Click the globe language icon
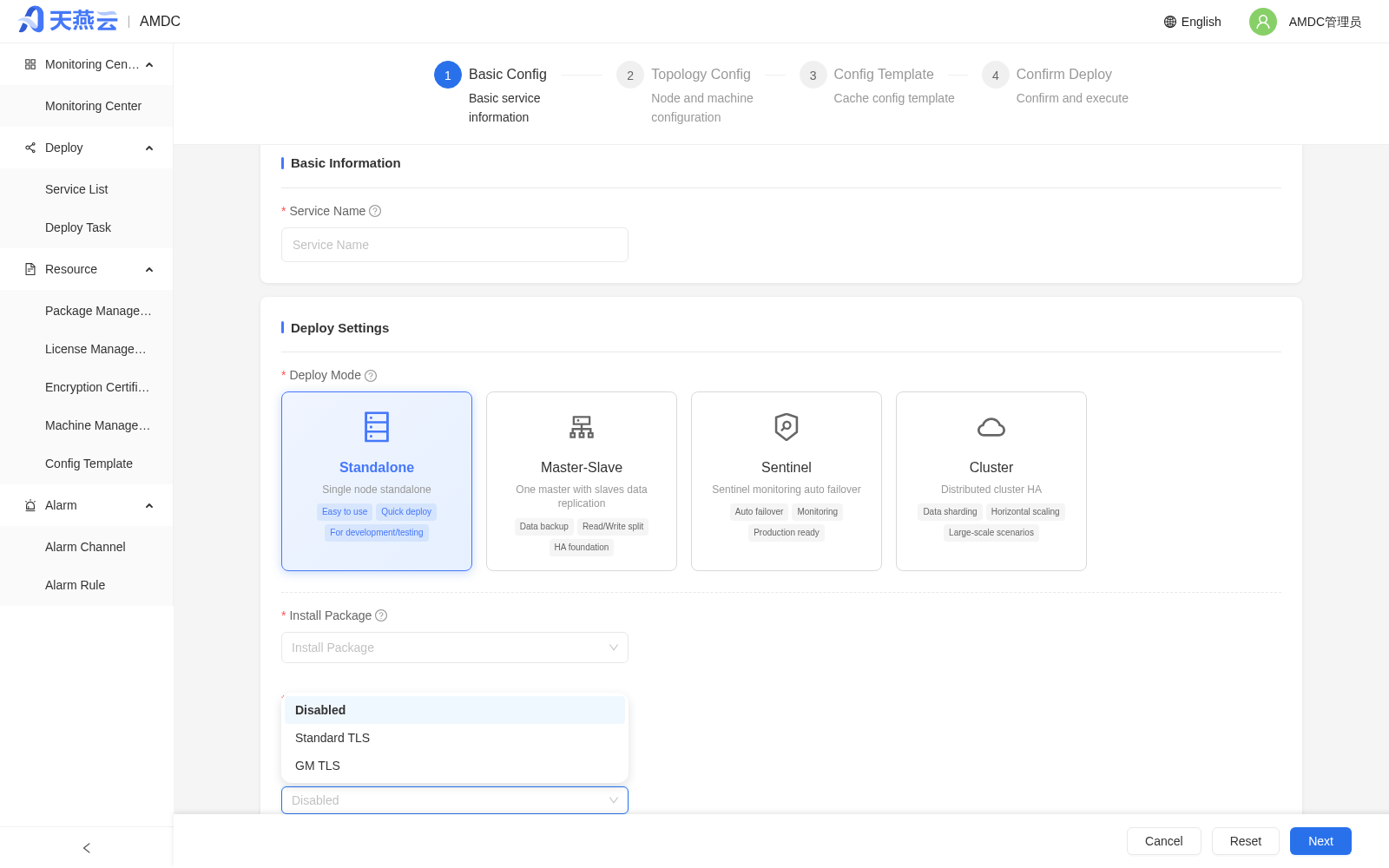The width and height of the screenshot is (1389, 868). point(1170,22)
